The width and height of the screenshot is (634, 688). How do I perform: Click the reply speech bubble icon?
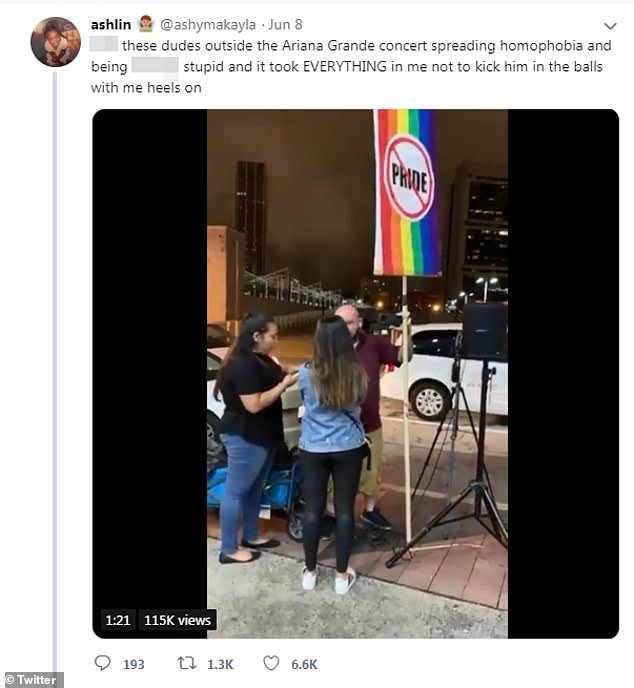[103, 663]
